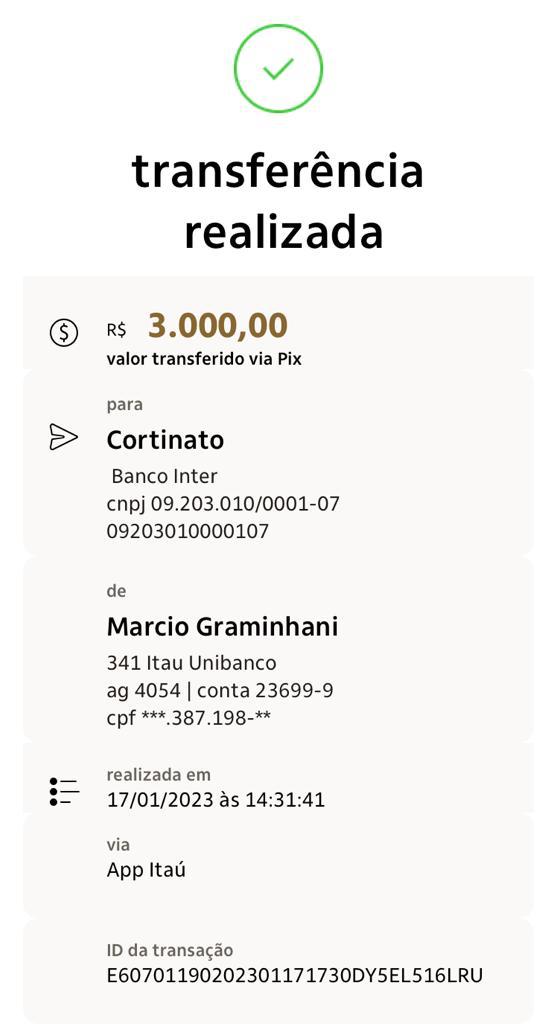Tap the 'ID da transação' label
The image size is (558, 1024).
click(x=170, y=950)
